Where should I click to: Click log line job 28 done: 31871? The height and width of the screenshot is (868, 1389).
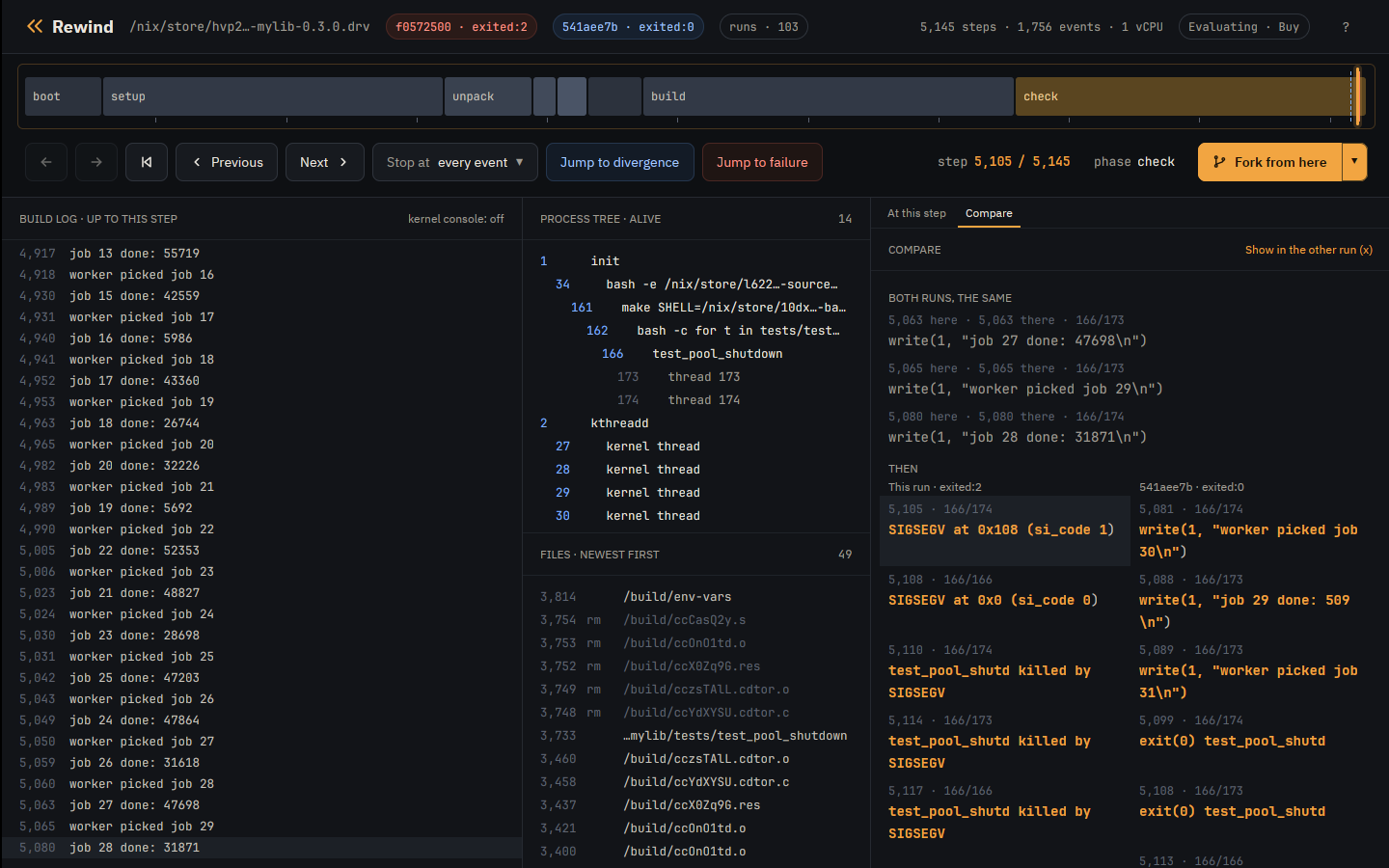point(261,848)
